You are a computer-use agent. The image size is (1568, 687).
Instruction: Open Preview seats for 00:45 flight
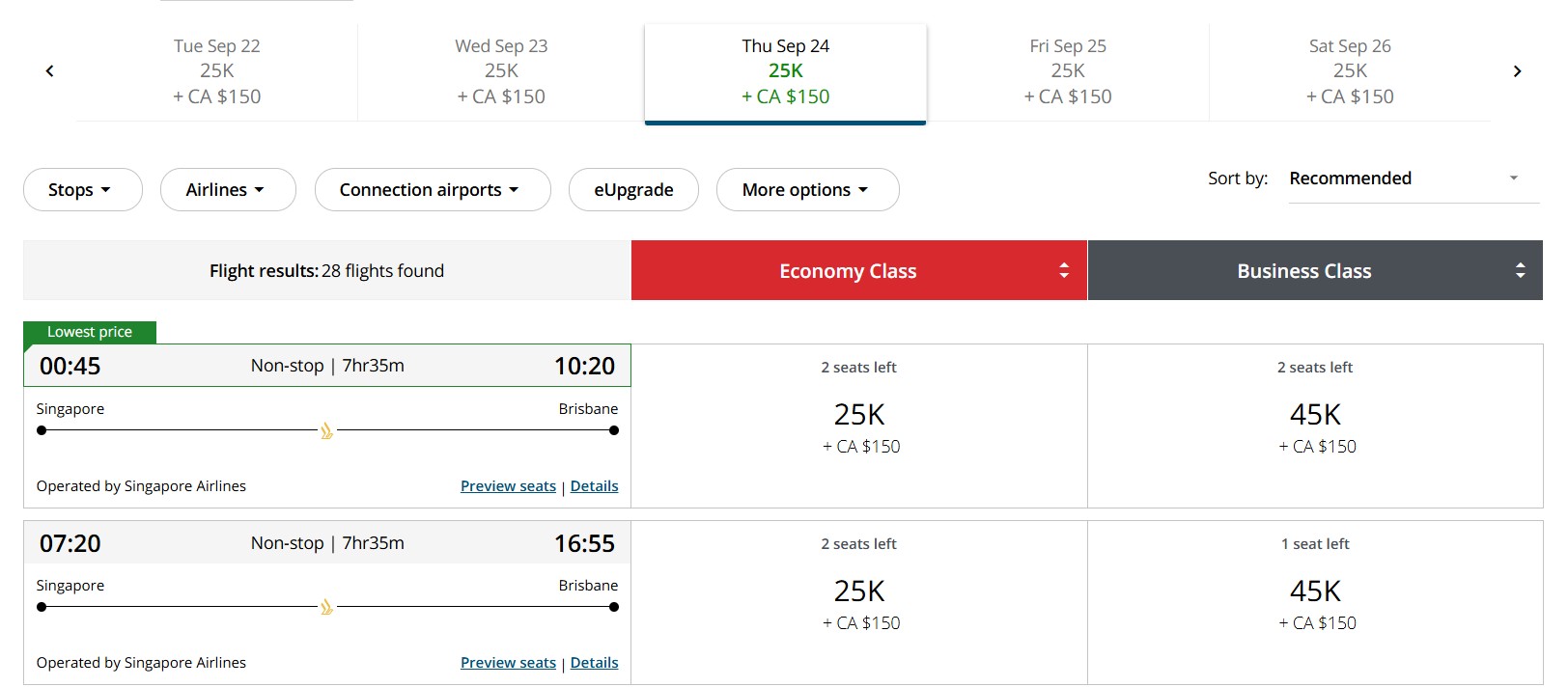pyautogui.click(x=508, y=486)
